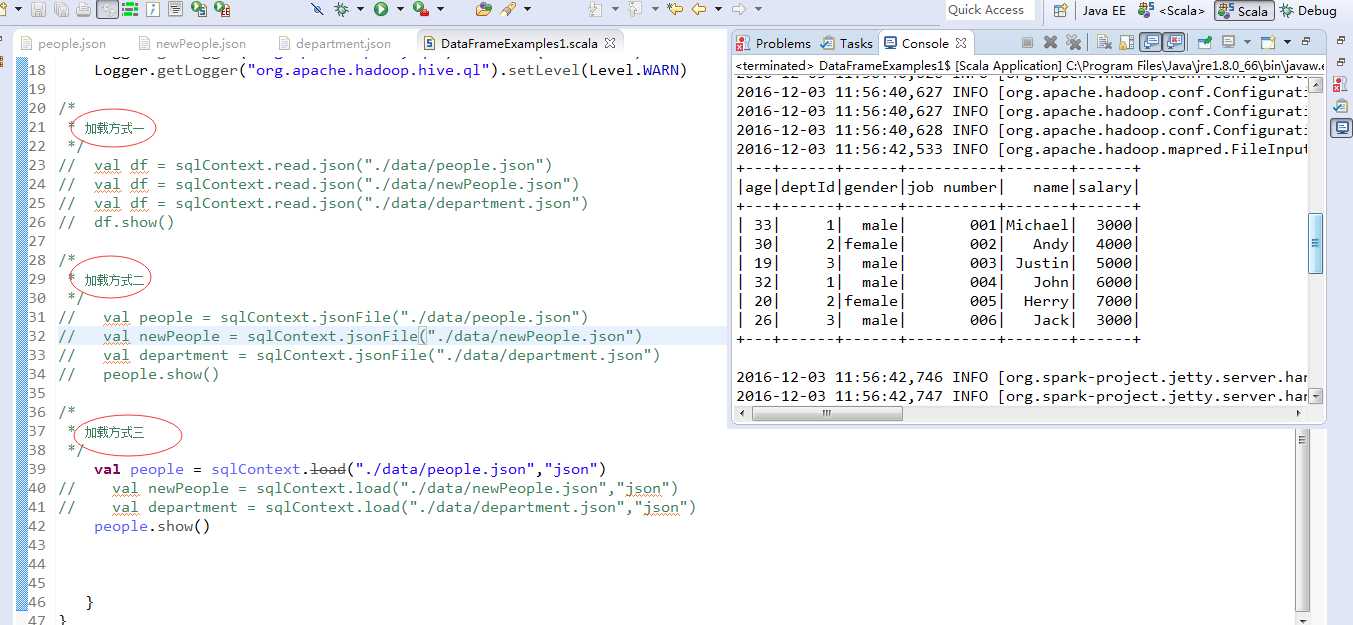
Task: Click the Next Annotation toolbar icon
Action: (594, 9)
